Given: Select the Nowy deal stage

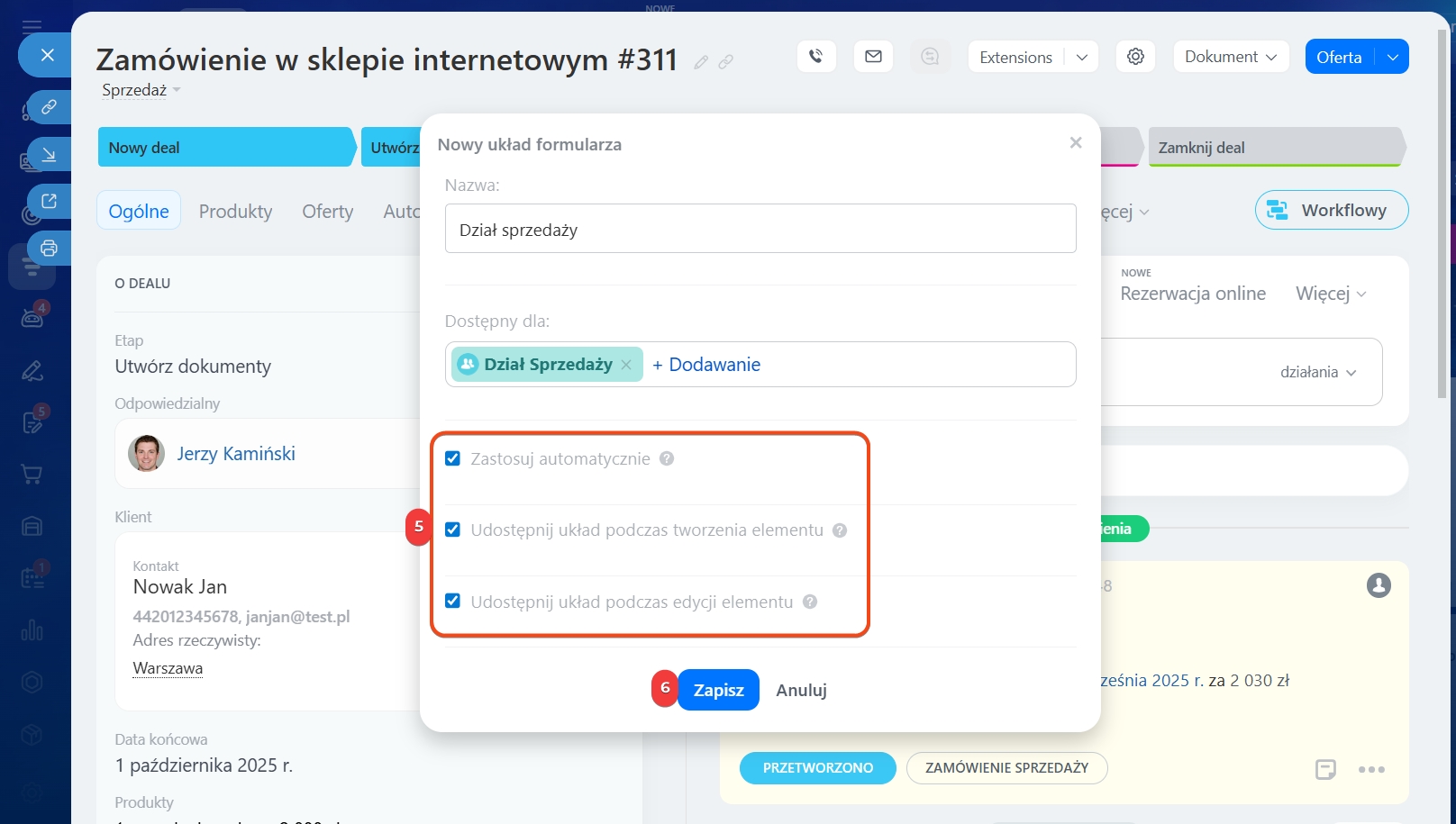Looking at the screenshot, I should 226,147.
